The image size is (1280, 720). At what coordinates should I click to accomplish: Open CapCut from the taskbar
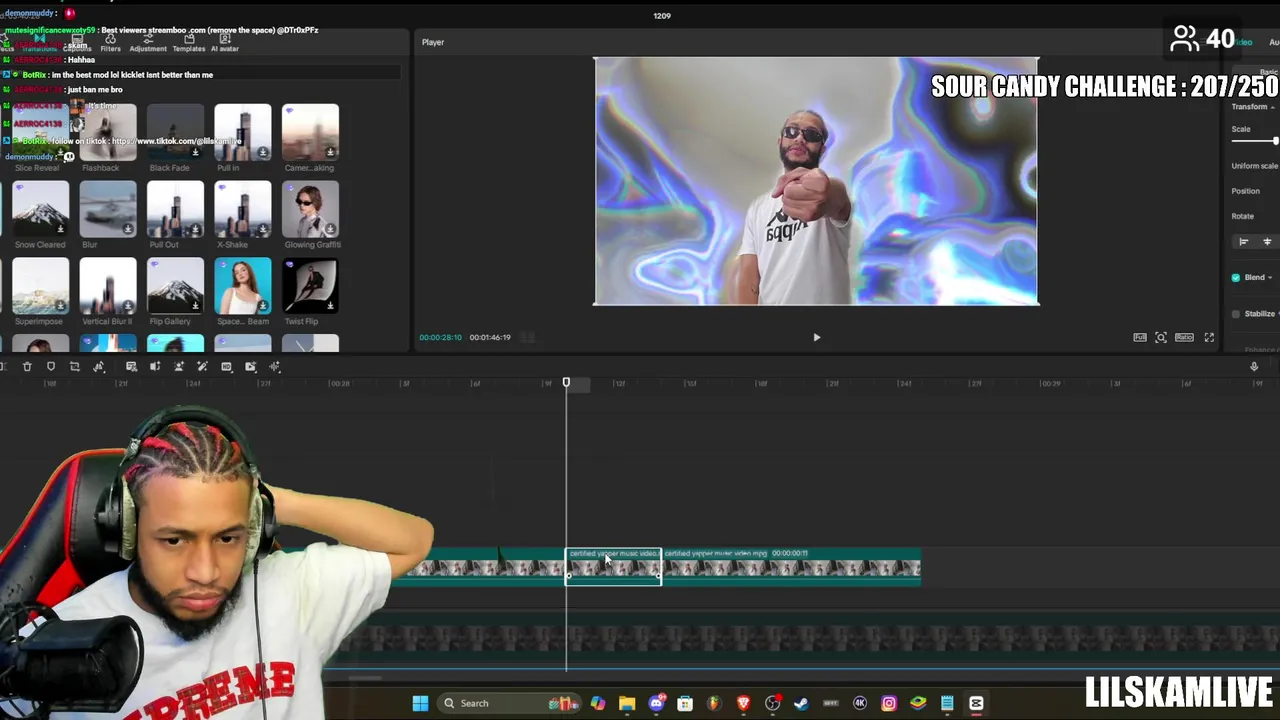pos(976,703)
